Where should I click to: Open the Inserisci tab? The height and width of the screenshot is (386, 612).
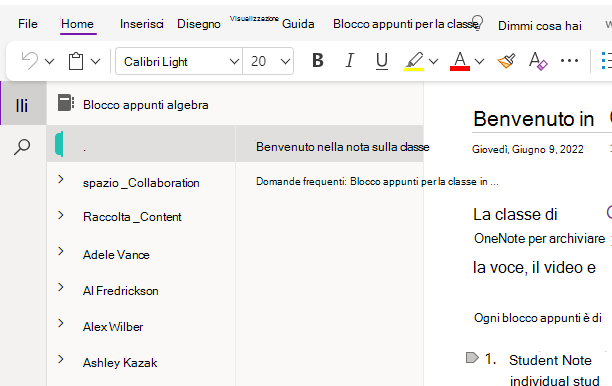pyautogui.click(x=142, y=24)
